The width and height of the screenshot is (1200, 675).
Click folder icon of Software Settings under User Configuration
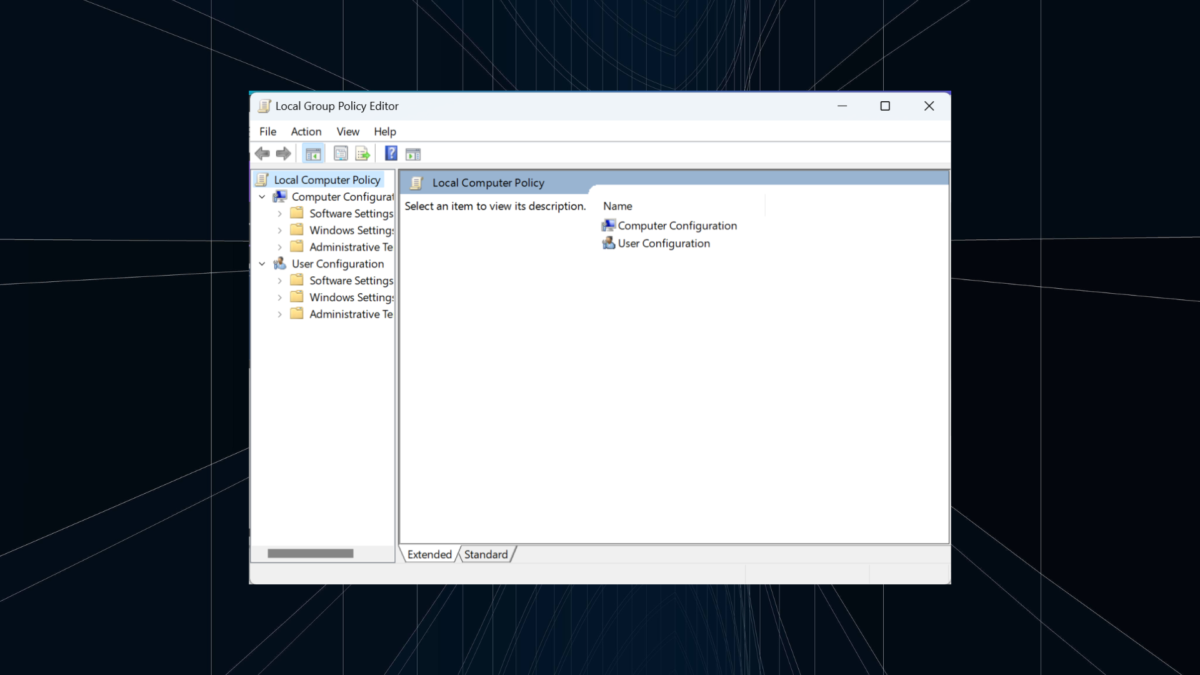tap(297, 280)
